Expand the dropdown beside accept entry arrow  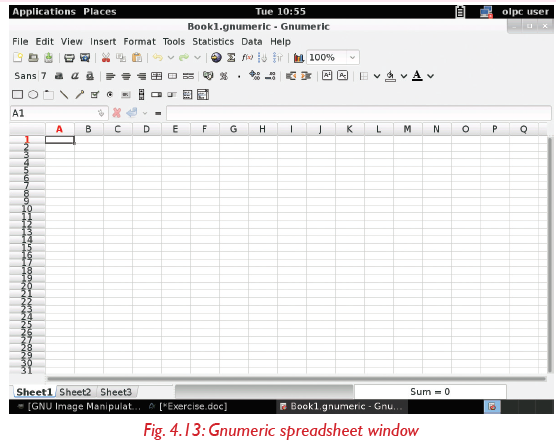pos(145,113)
